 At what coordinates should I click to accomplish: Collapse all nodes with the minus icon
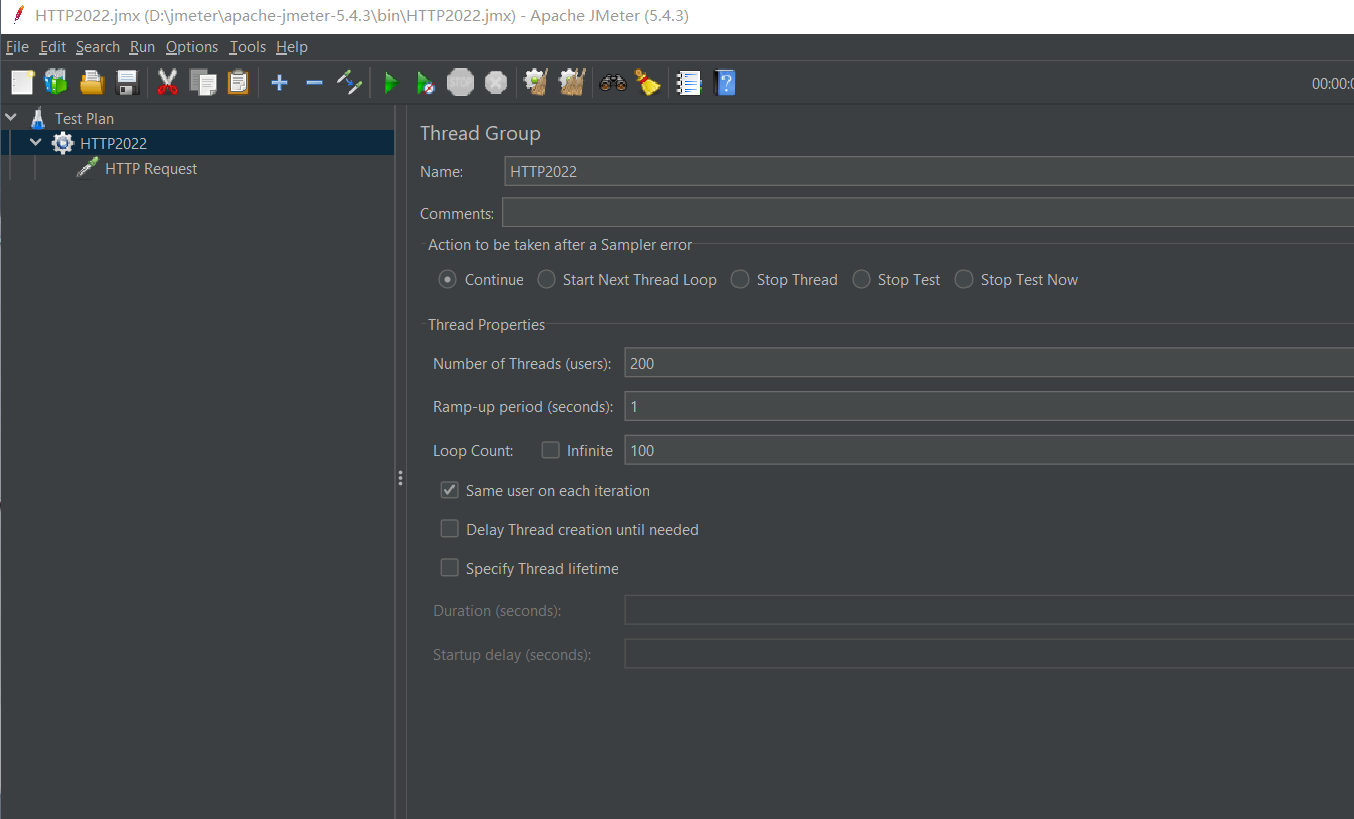coord(314,83)
